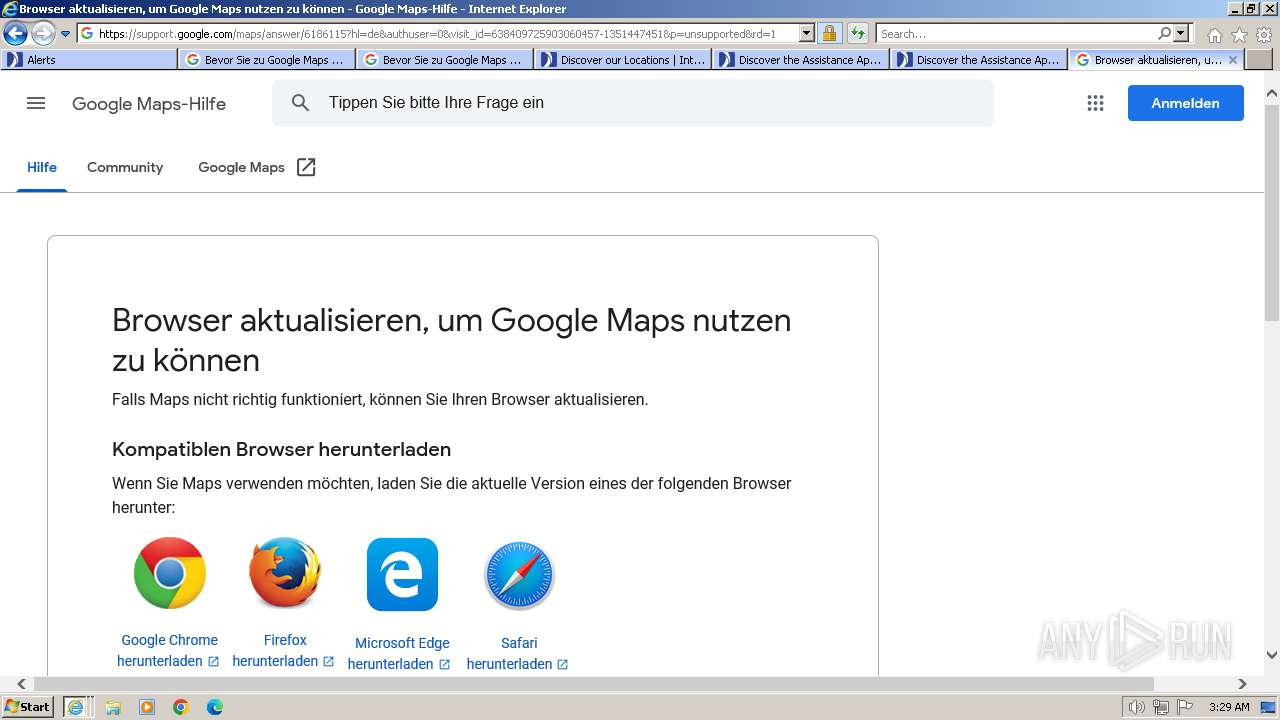Image resolution: width=1280 pixels, height=720 pixels.
Task: Open the media player taskbar icon
Action: [x=147, y=707]
